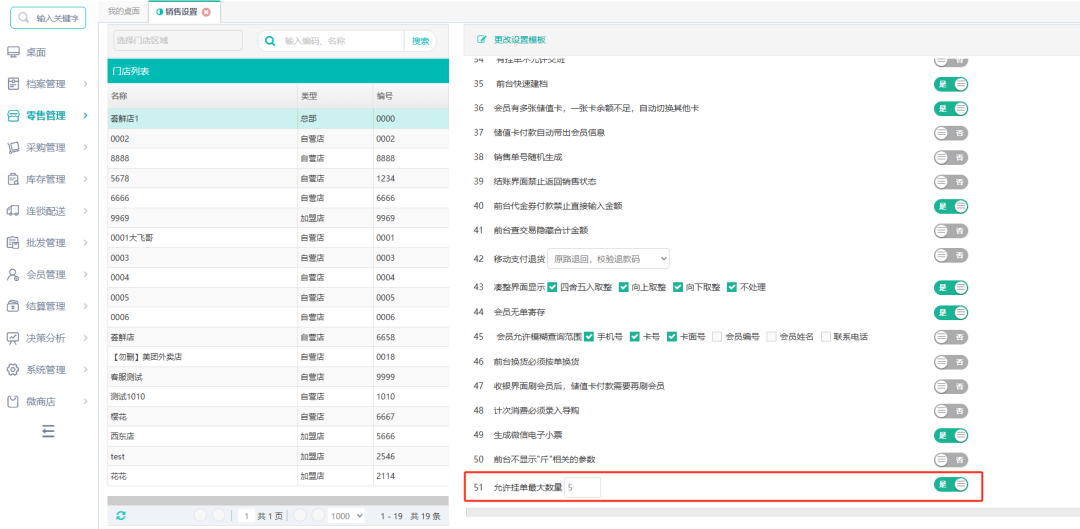This screenshot has height=529, width=1080.
Task: Open the 批发管理 menu item
Action: (x=45, y=242)
